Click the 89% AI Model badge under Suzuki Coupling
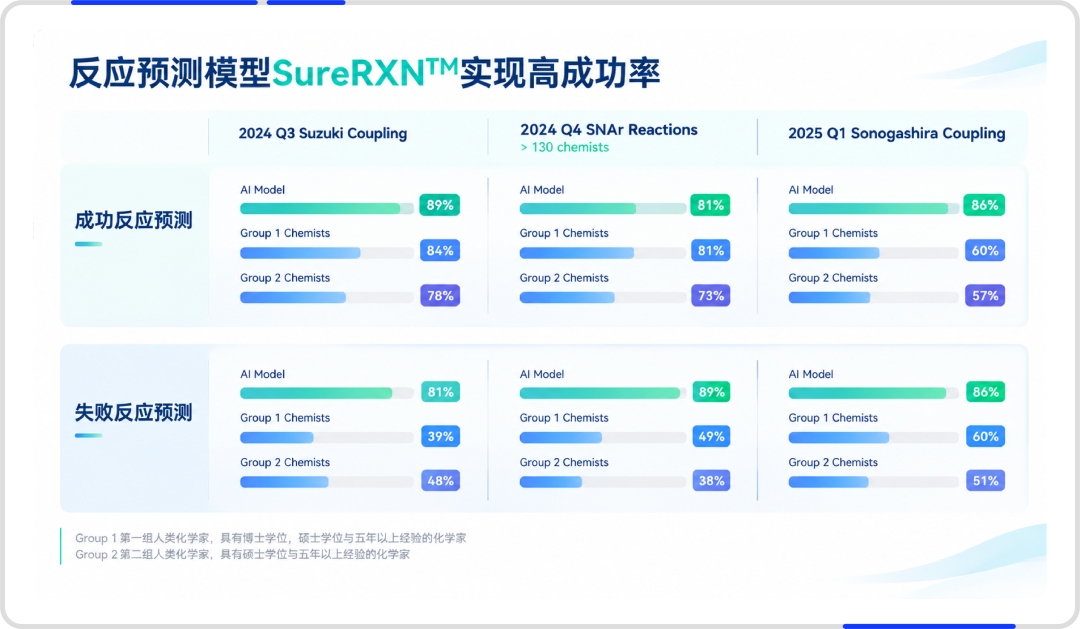This screenshot has height=629, width=1080. 439,205
